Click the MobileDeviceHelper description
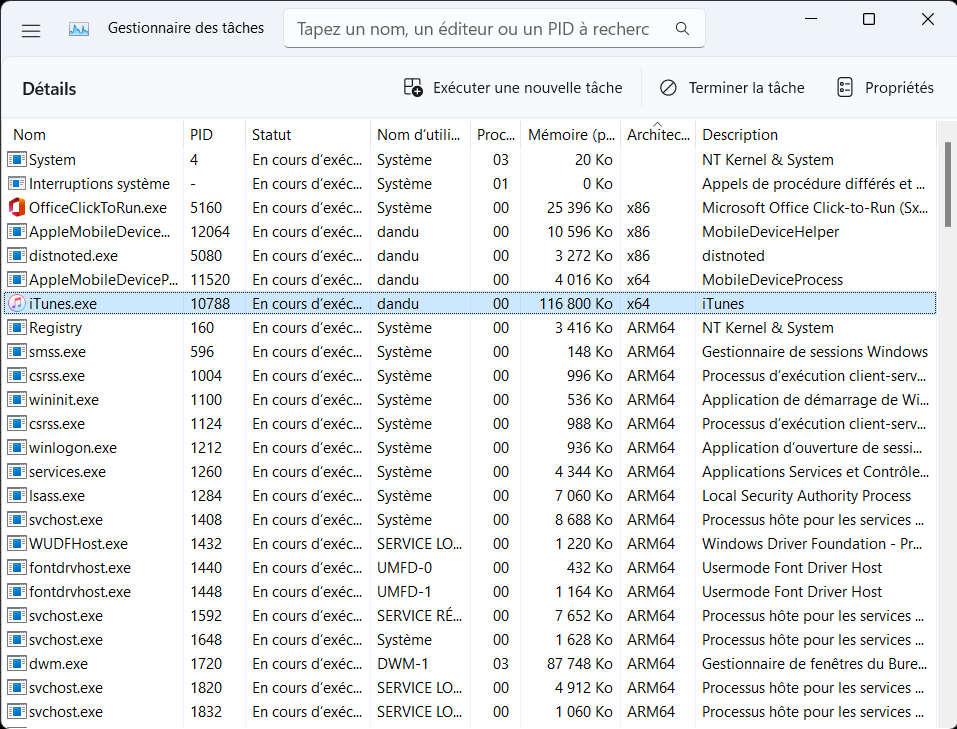 [770, 232]
